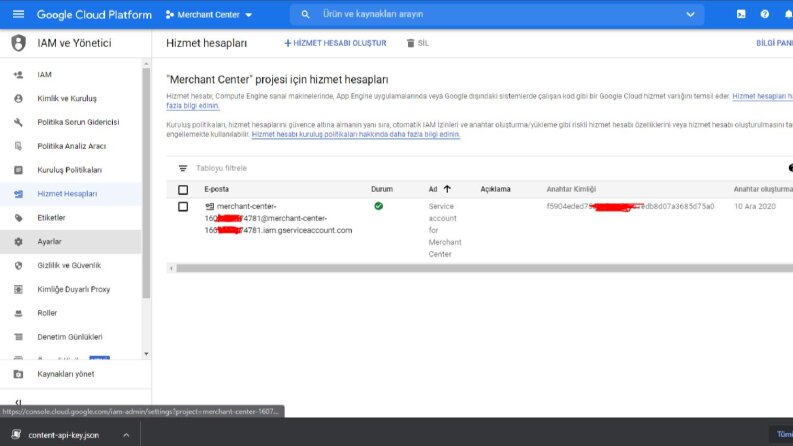Viewport: 793px width, 446px height.
Task: Click the IAM ve Yönetici shield icon
Action: (19, 43)
